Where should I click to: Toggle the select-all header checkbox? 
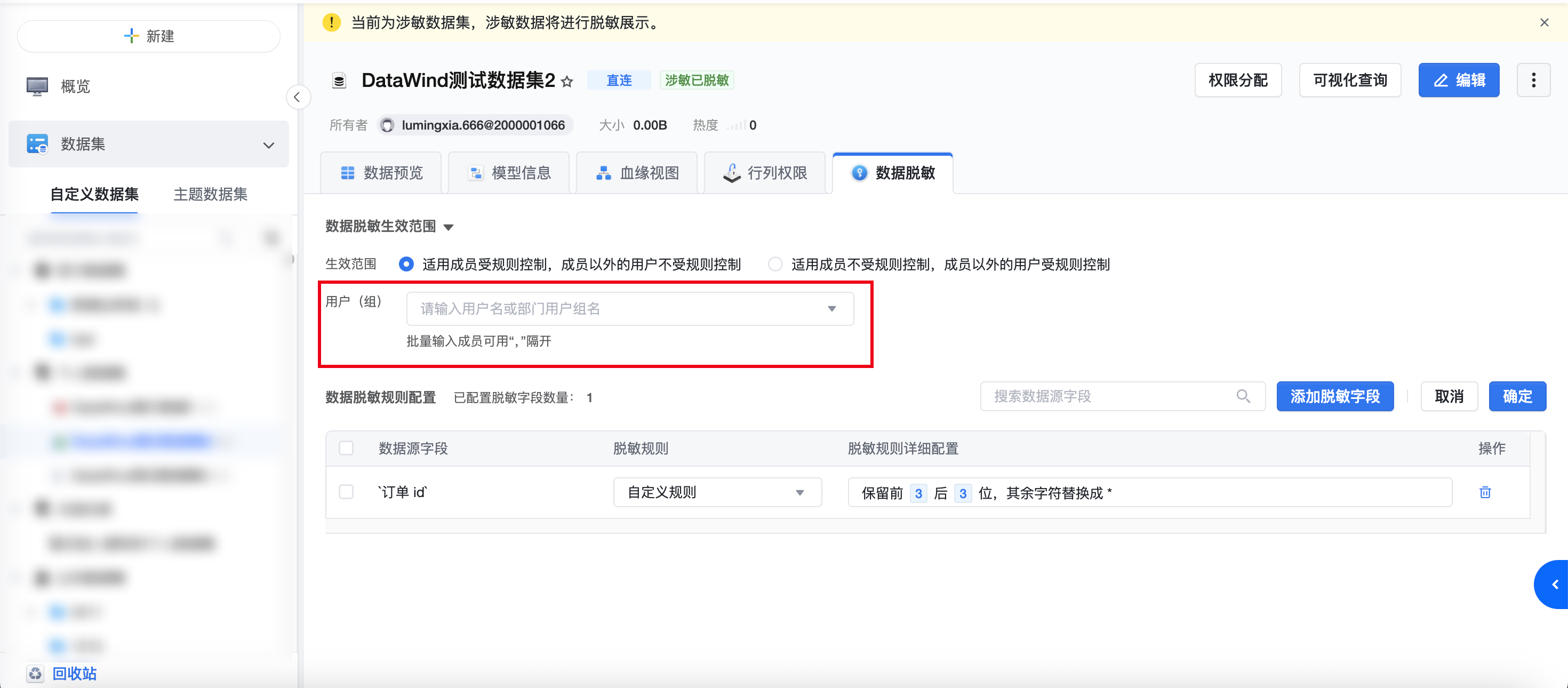(x=346, y=448)
